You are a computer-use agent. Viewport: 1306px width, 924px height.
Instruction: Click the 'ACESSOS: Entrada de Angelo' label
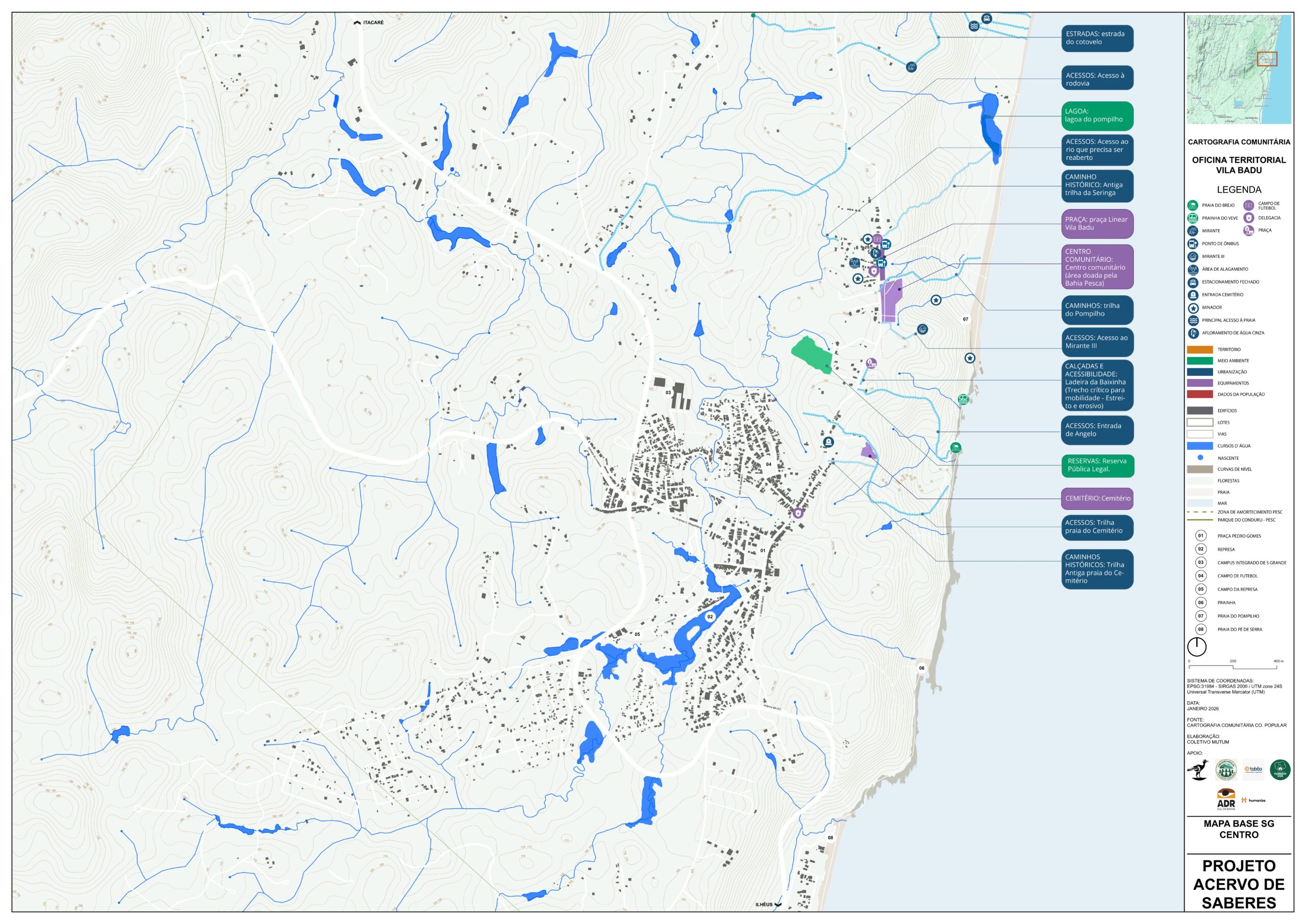click(1097, 430)
